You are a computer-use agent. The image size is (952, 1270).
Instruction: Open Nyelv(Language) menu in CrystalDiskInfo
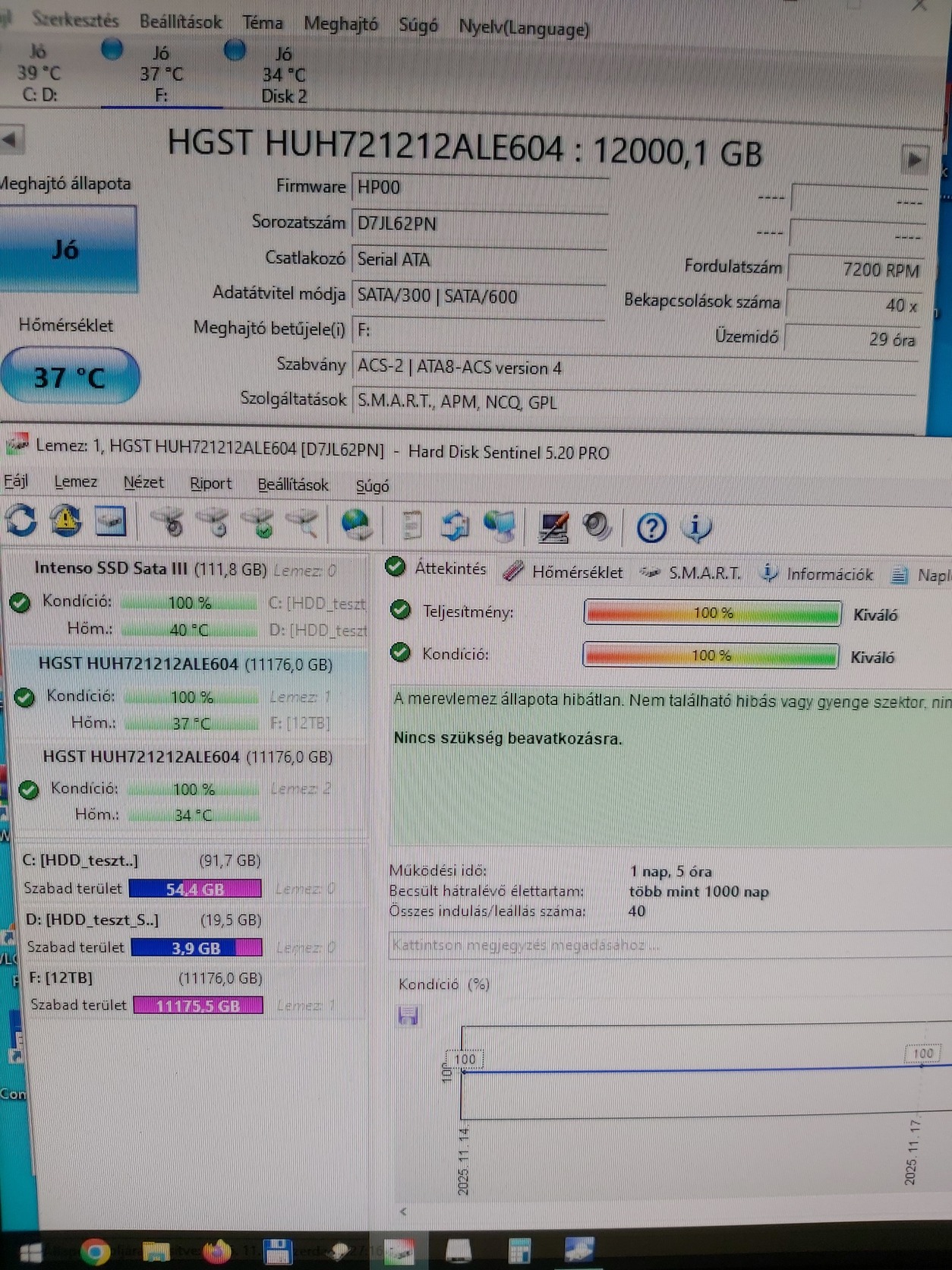524,29
